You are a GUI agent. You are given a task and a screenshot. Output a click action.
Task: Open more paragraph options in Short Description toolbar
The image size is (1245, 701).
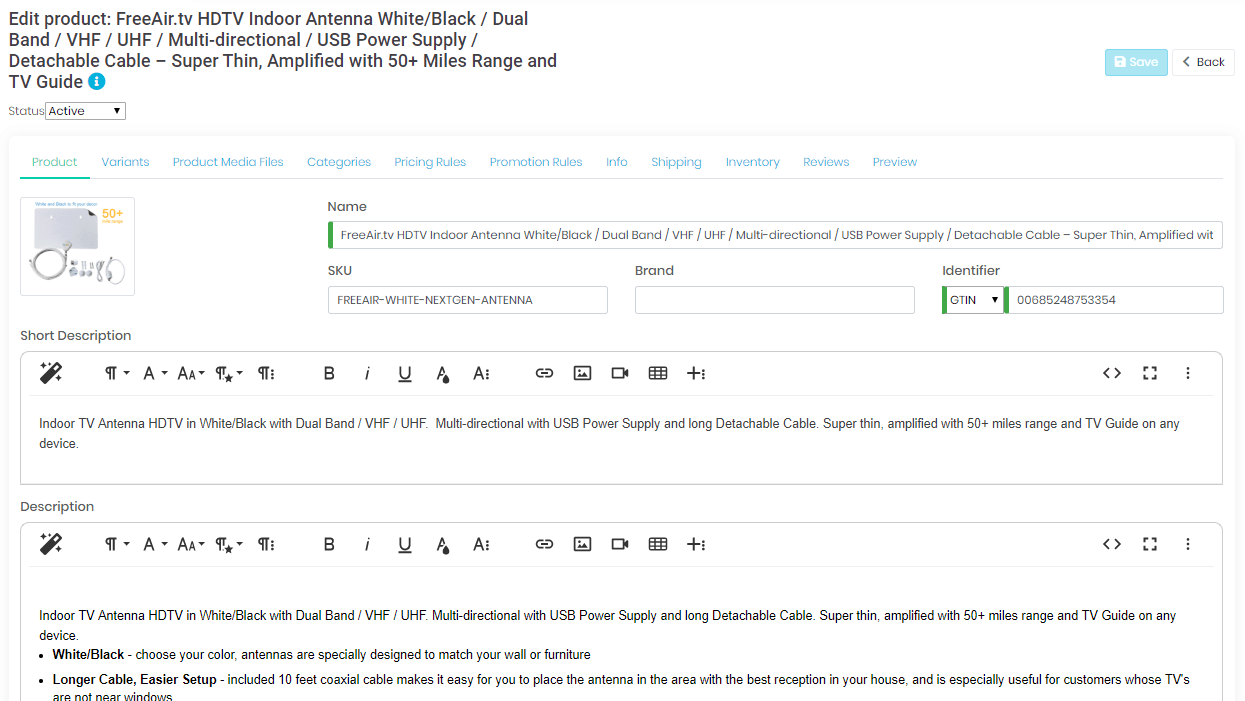click(266, 373)
